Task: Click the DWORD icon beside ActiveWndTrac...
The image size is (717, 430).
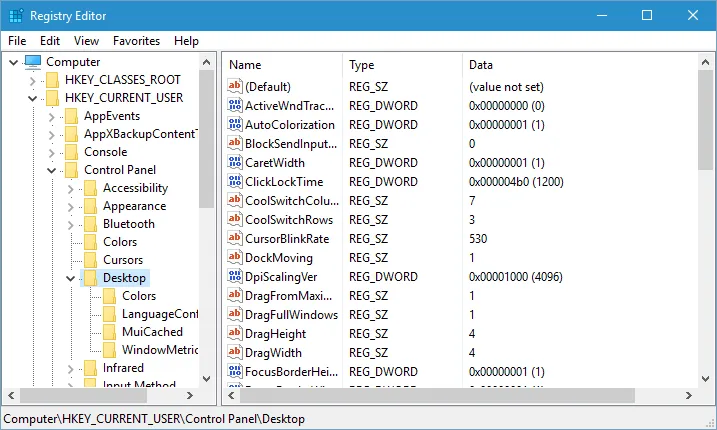Action: point(235,105)
